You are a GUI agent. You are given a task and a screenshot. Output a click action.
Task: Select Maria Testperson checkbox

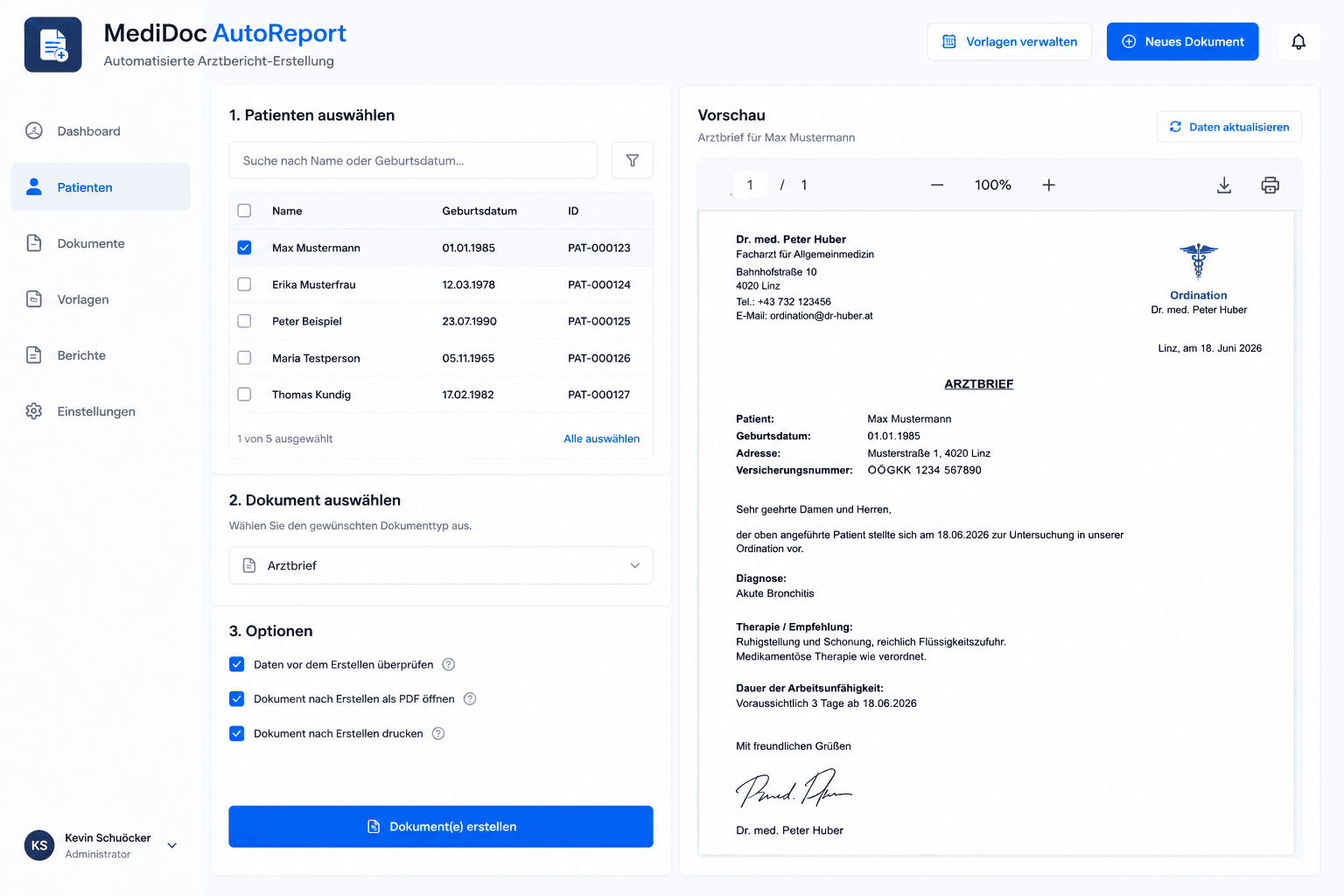coord(244,358)
